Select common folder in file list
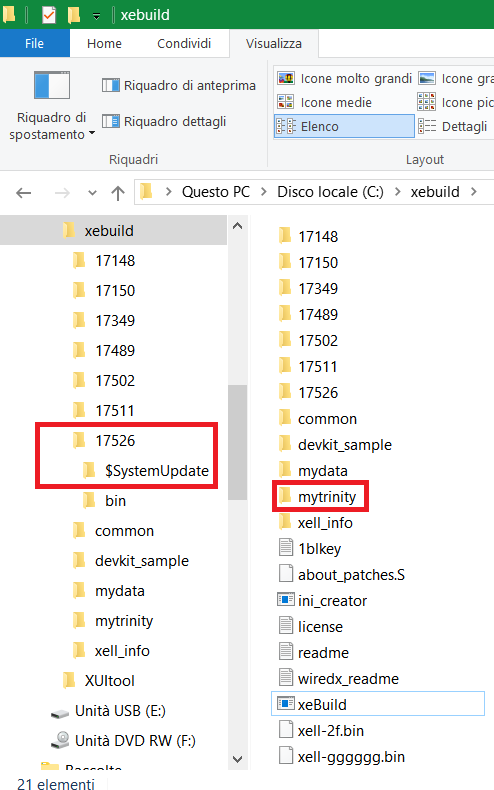The height and width of the screenshot is (790, 494). [318, 419]
